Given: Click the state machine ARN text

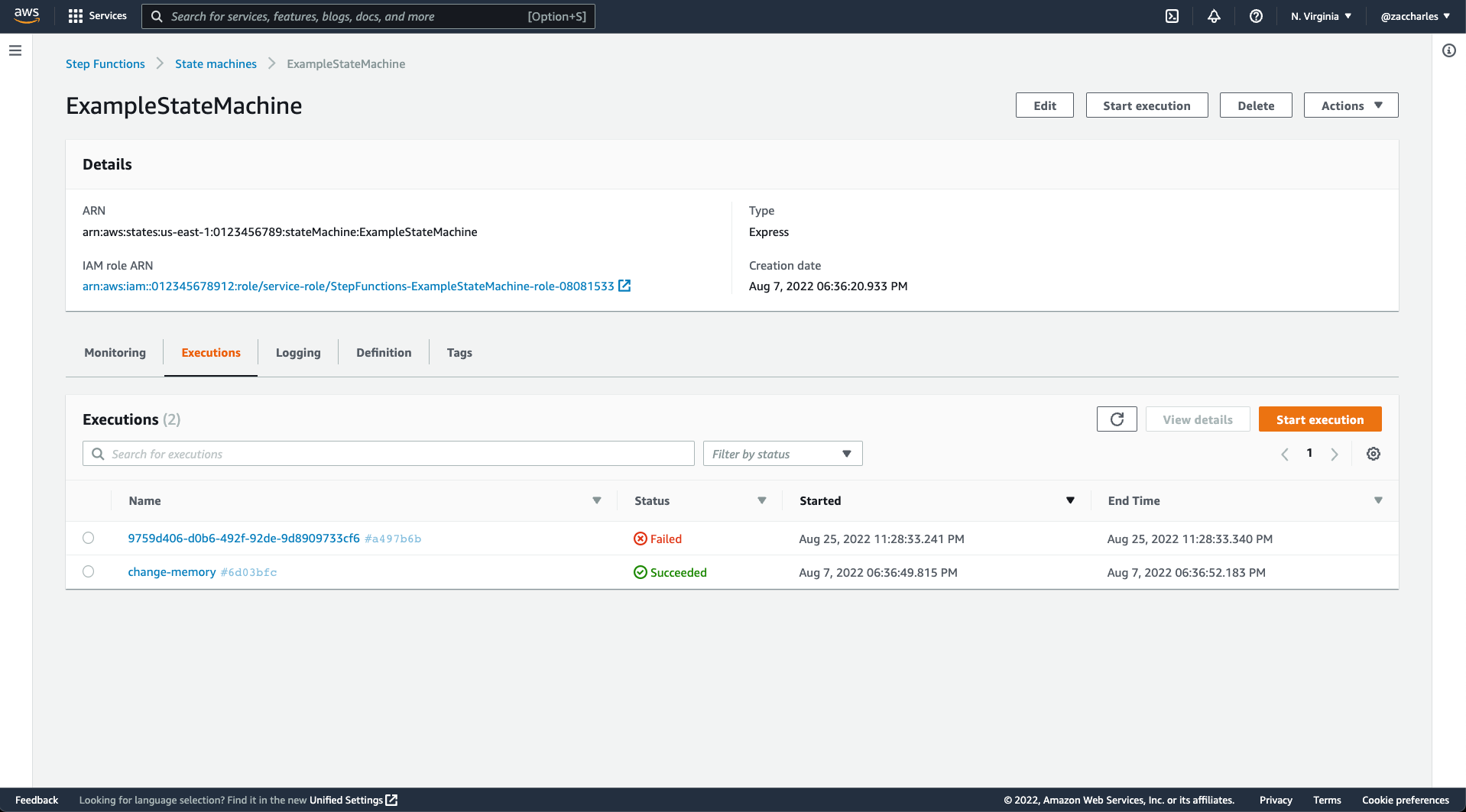Looking at the screenshot, I should [280, 231].
